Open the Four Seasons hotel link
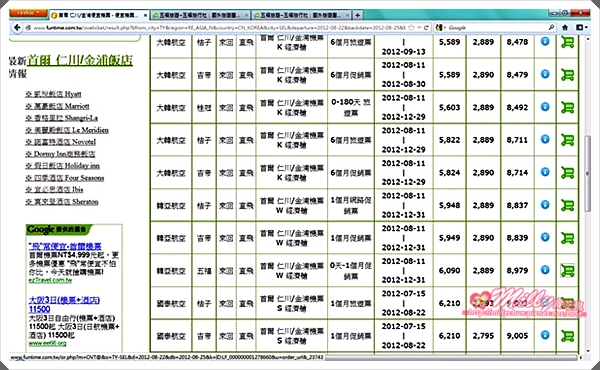Screen dimensions: 600x370 pyautogui.click(x=65, y=178)
